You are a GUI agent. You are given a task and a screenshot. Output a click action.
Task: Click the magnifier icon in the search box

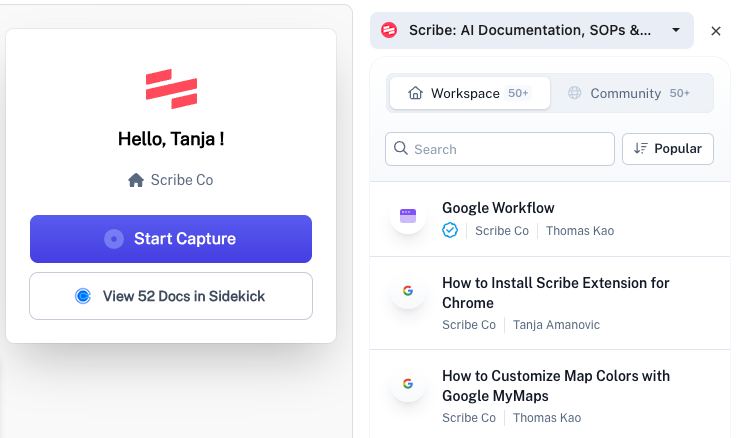tap(401, 149)
